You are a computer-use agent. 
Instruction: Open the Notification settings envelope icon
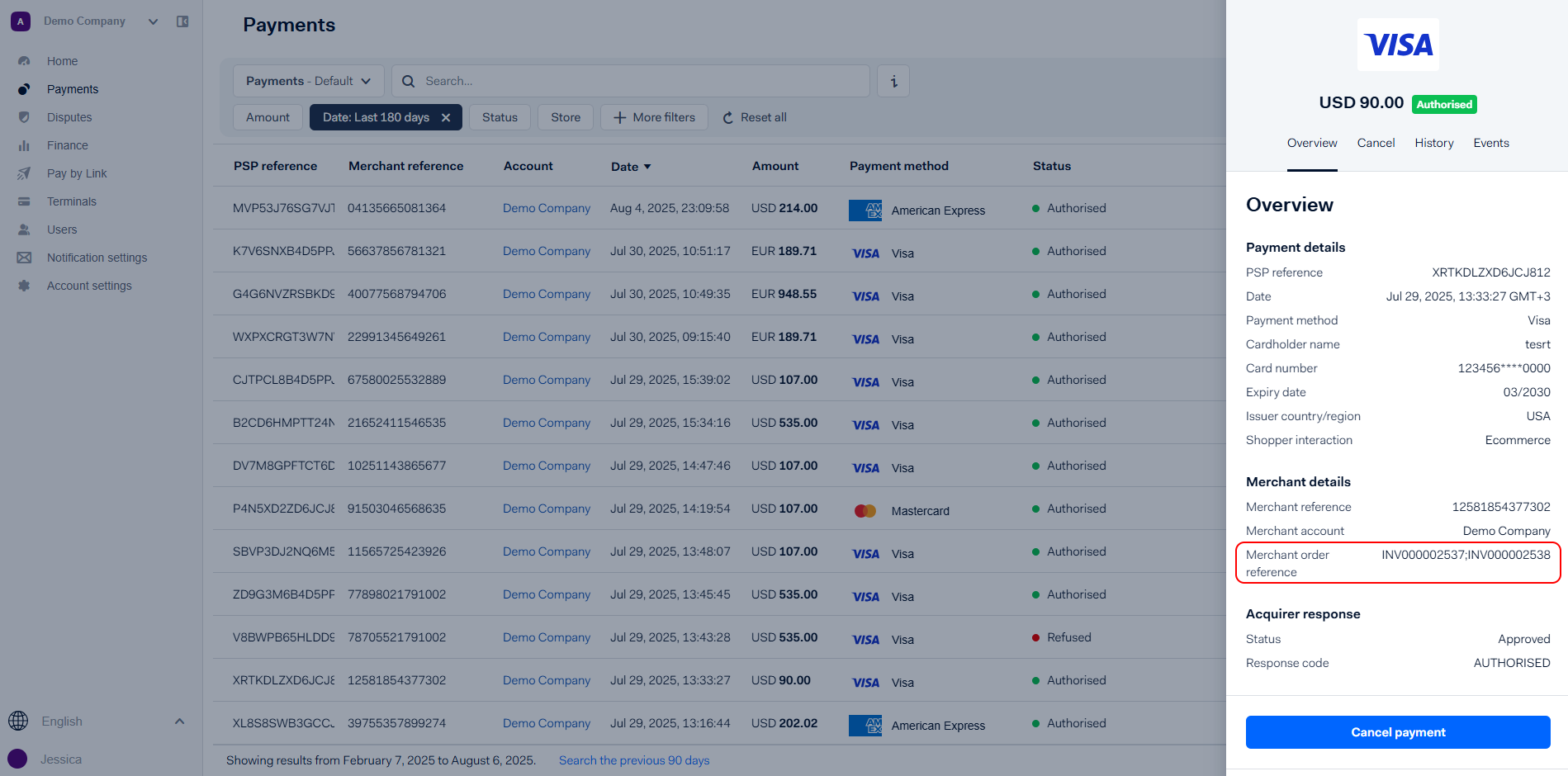coord(24,258)
